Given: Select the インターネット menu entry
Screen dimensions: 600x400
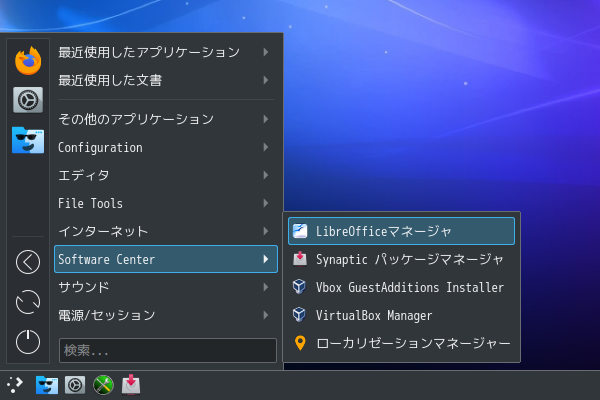Looking at the screenshot, I should click(x=166, y=231).
